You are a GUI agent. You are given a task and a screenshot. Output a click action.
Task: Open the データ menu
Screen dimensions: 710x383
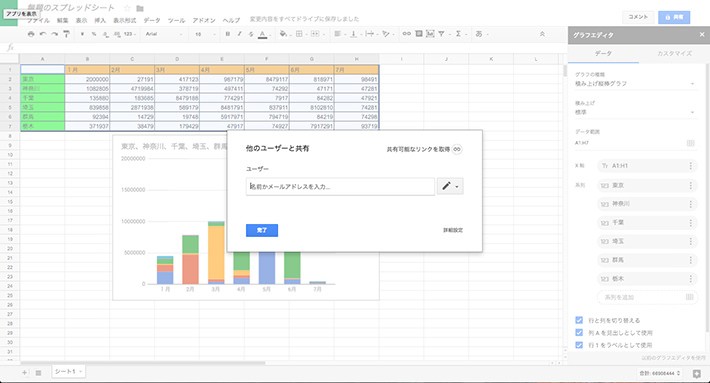coord(152,20)
